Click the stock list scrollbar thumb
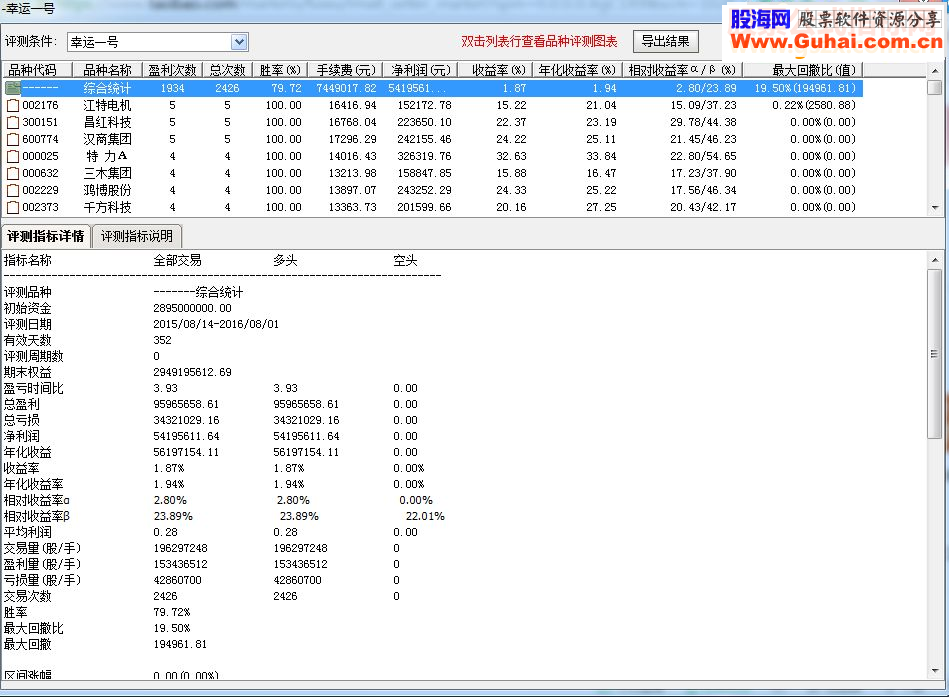This screenshot has width=949, height=697. tap(935, 87)
